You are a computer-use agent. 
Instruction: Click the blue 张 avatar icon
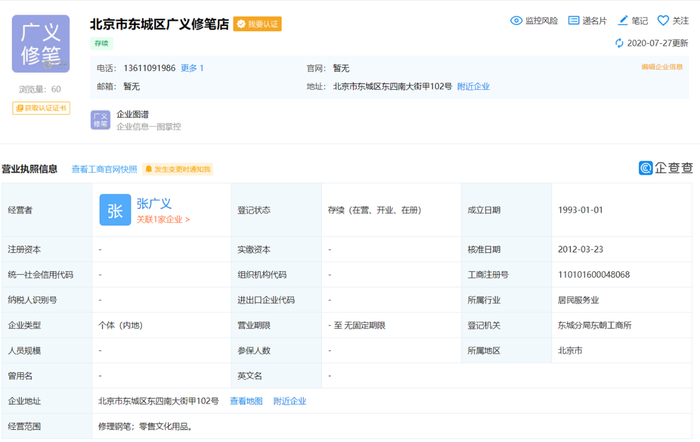click(x=114, y=211)
